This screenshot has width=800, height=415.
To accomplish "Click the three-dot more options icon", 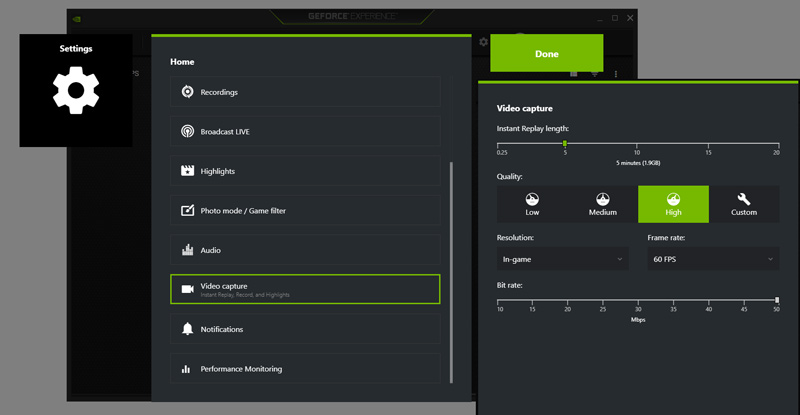I will pyautogui.click(x=616, y=74).
